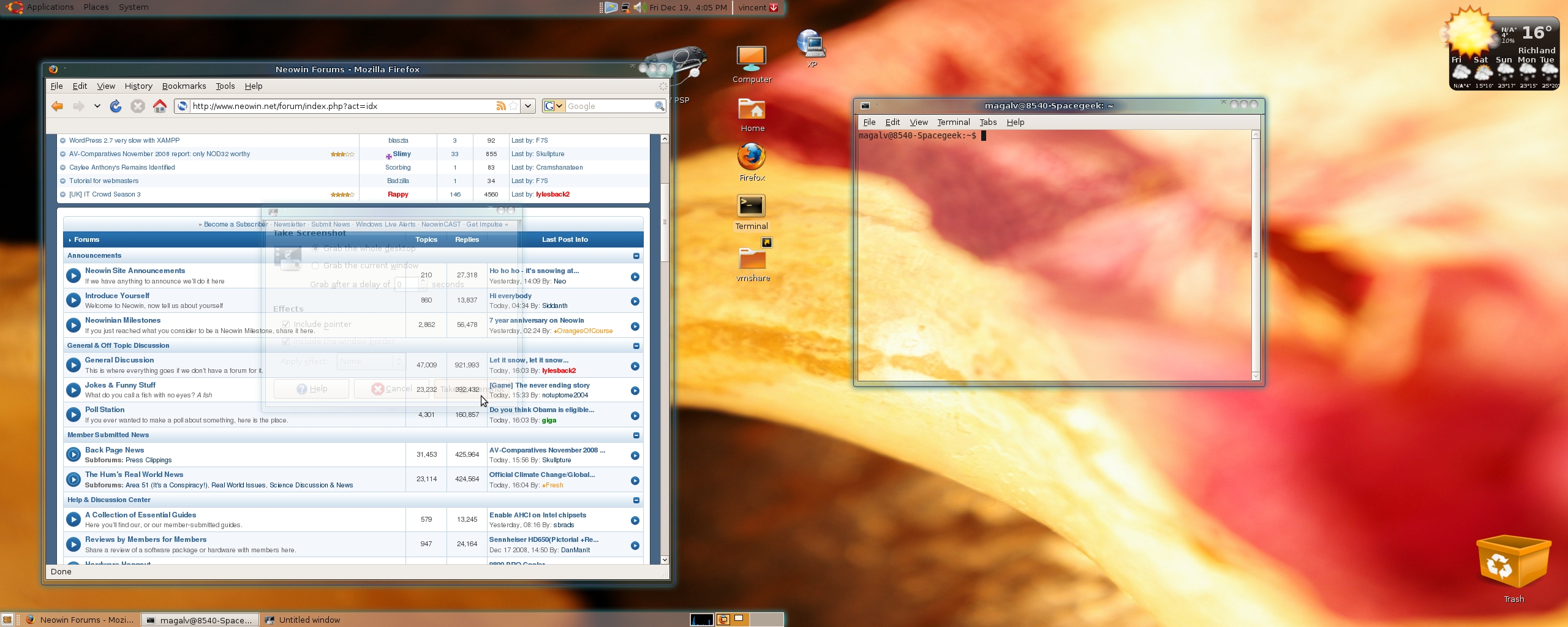Focus the Firefox URL address field
The width and height of the screenshot is (1568, 627).
343,106
